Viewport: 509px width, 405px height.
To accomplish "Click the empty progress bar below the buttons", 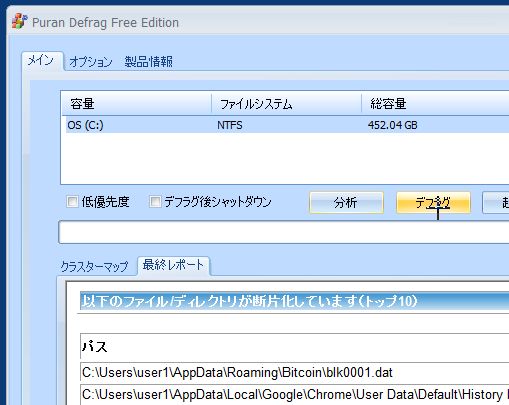I will pos(284,232).
